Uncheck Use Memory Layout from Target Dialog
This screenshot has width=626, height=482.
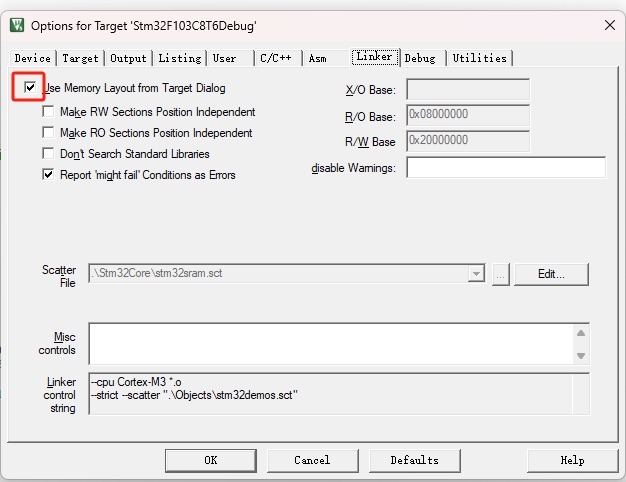pos(30,87)
